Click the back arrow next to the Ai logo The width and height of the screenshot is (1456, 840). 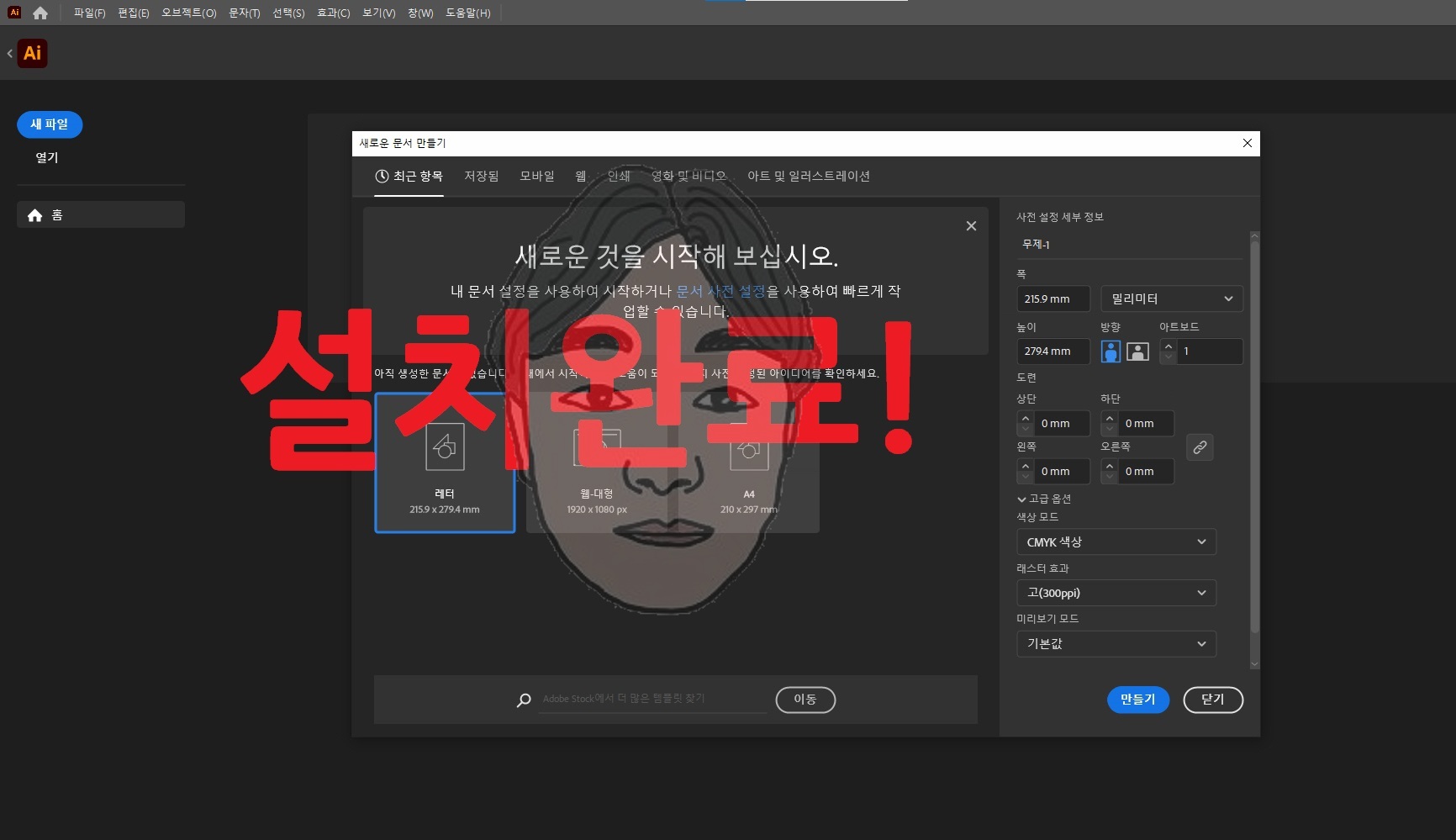pos(8,53)
